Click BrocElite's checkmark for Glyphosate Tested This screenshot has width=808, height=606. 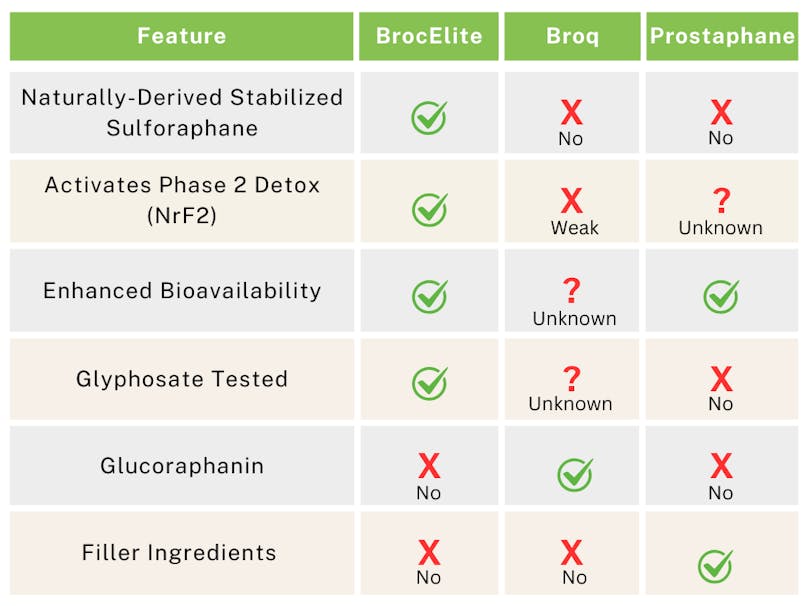coord(429,383)
